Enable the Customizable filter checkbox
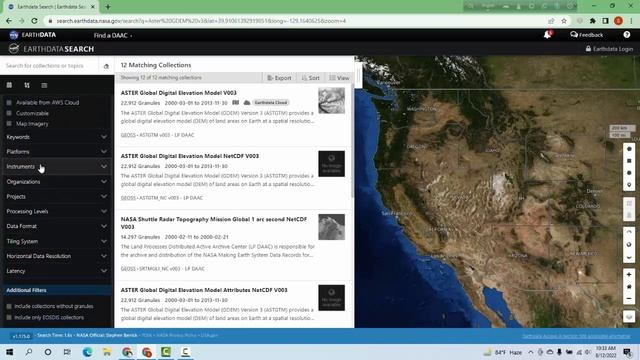640x360 pixels. [9, 113]
